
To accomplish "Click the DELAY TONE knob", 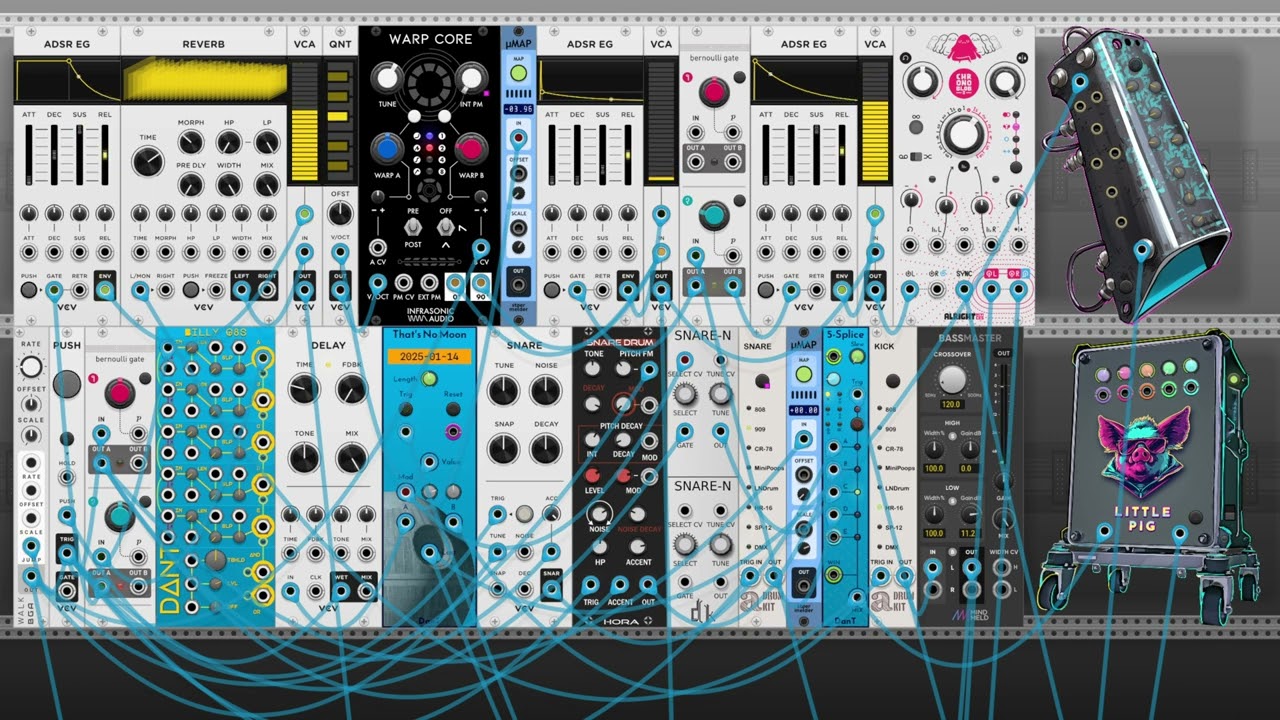I will click(x=304, y=458).
